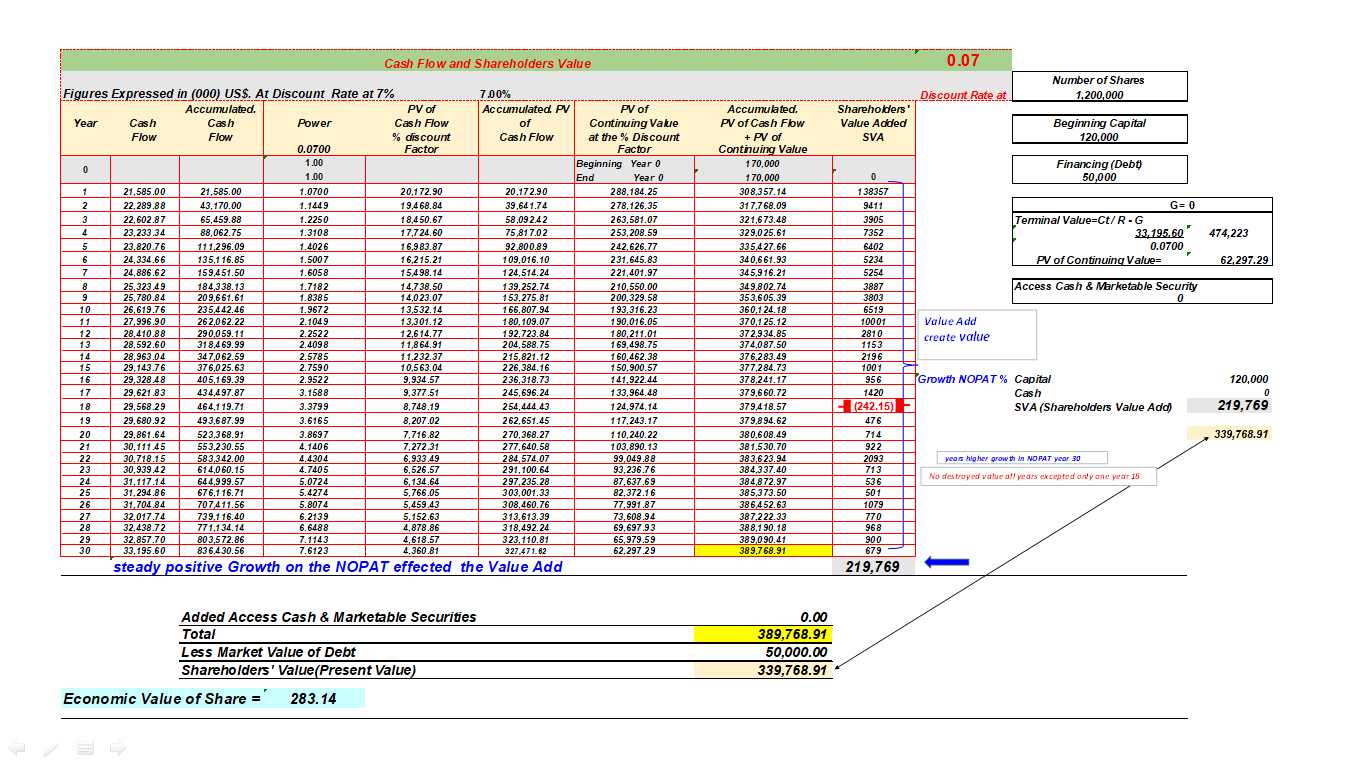Click accumulated value 379,418.57
Screen dimensions: 1366x768
(762, 407)
